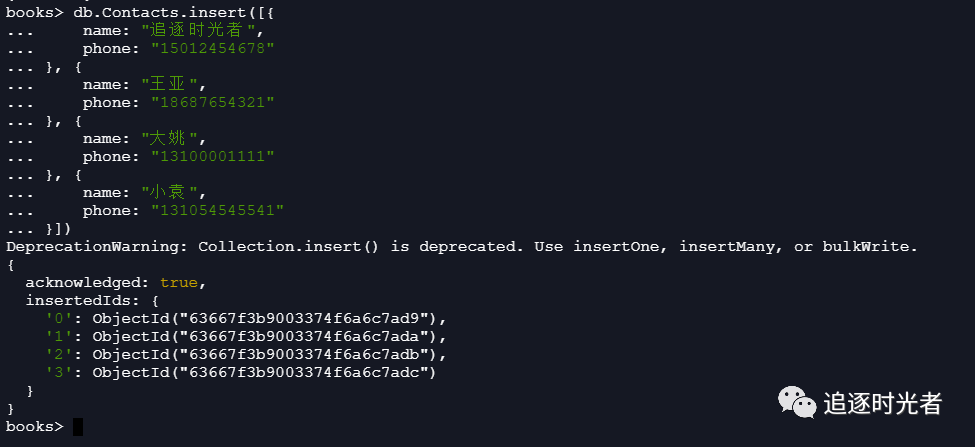Click the ObjectId ending in 7ada

(x=268, y=336)
